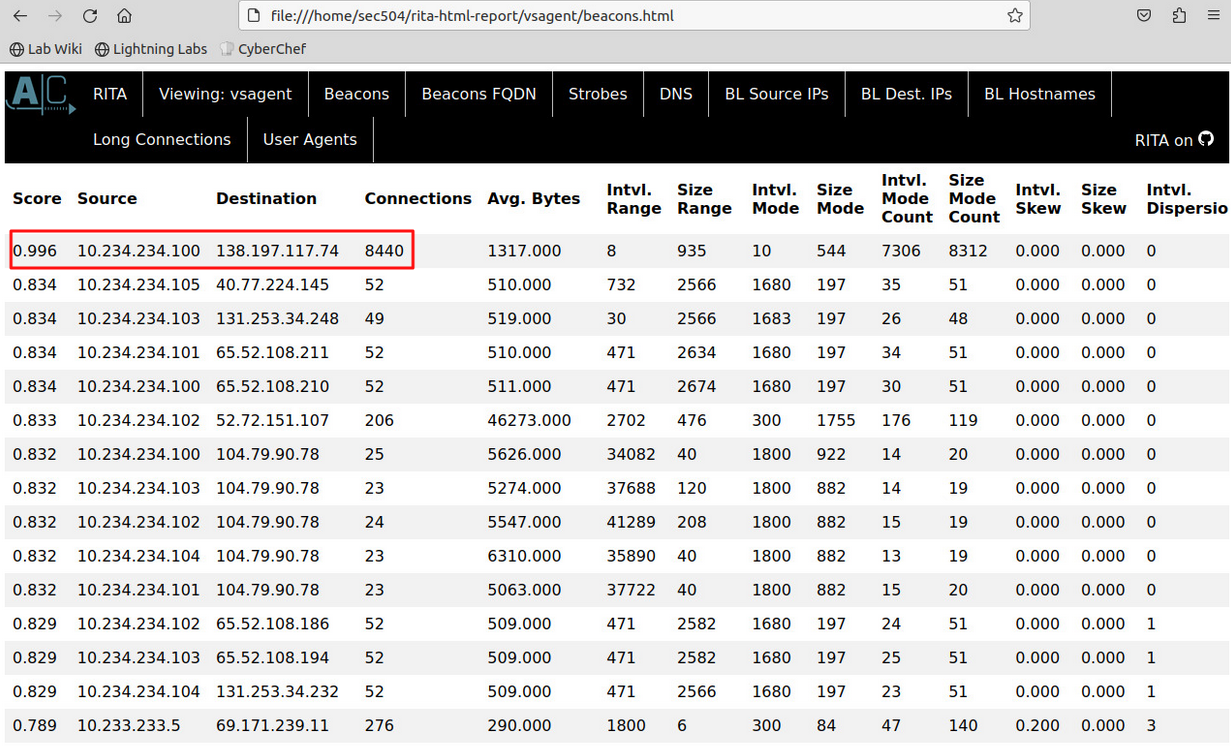
Task: Click the interval range value 41289
Action: click(x=631, y=523)
